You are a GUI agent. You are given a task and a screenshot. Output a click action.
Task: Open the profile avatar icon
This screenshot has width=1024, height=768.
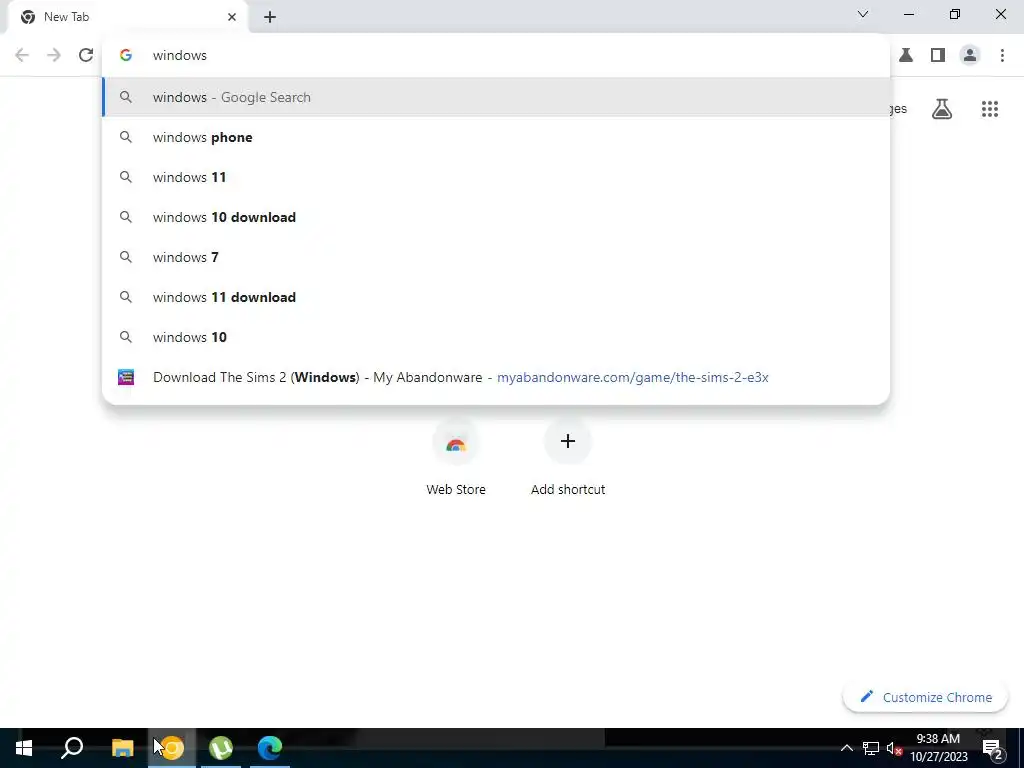pyautogui.click(x=970, y=56)
